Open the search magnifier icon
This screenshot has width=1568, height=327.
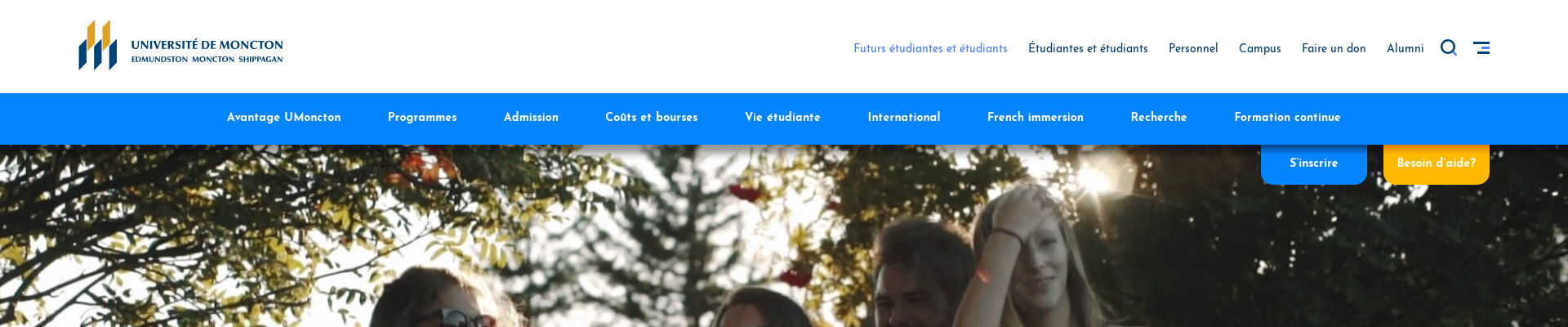1449,47
